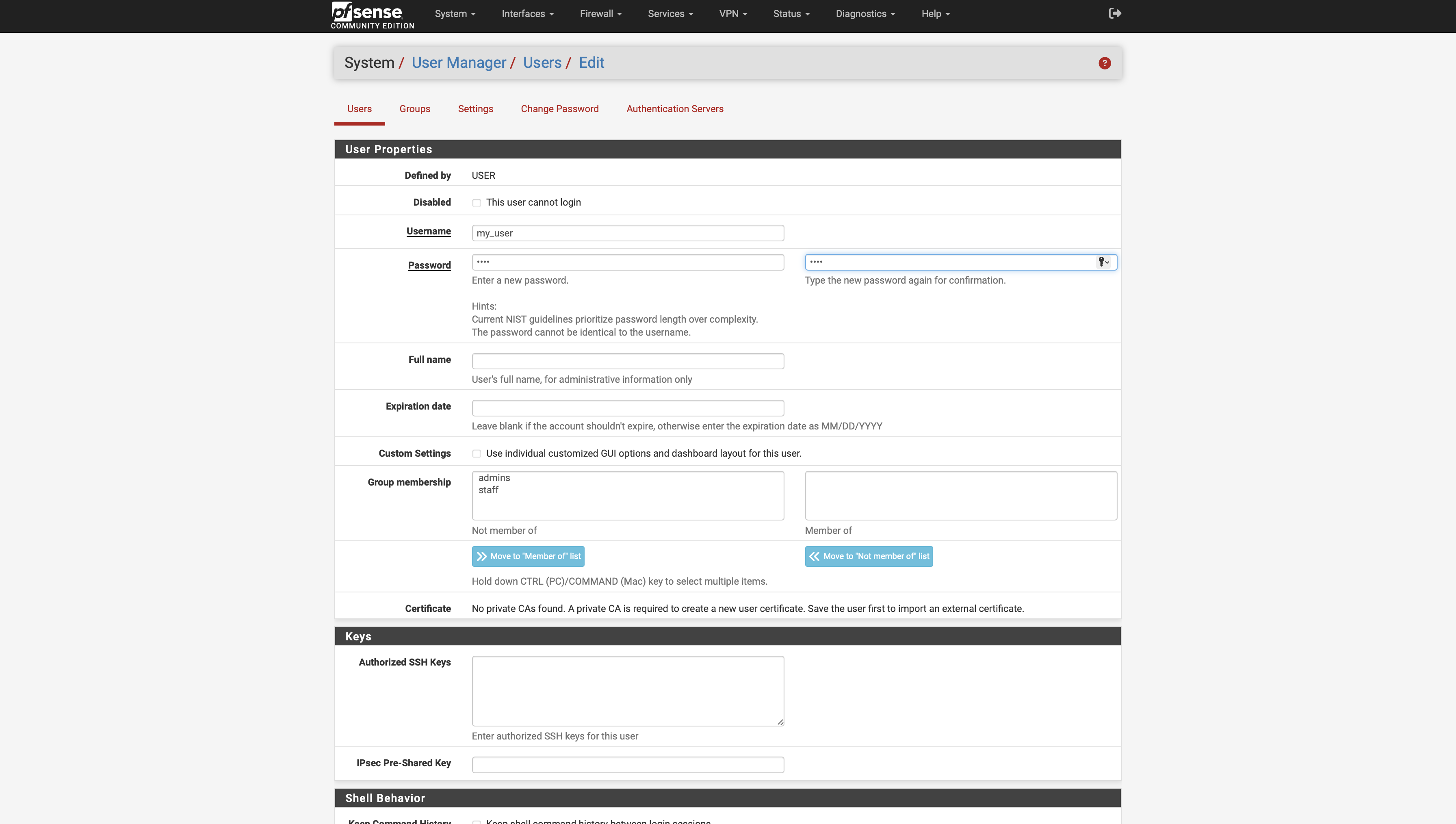
Task: Open the Services dropdown menu
Action: pos(670,13)
